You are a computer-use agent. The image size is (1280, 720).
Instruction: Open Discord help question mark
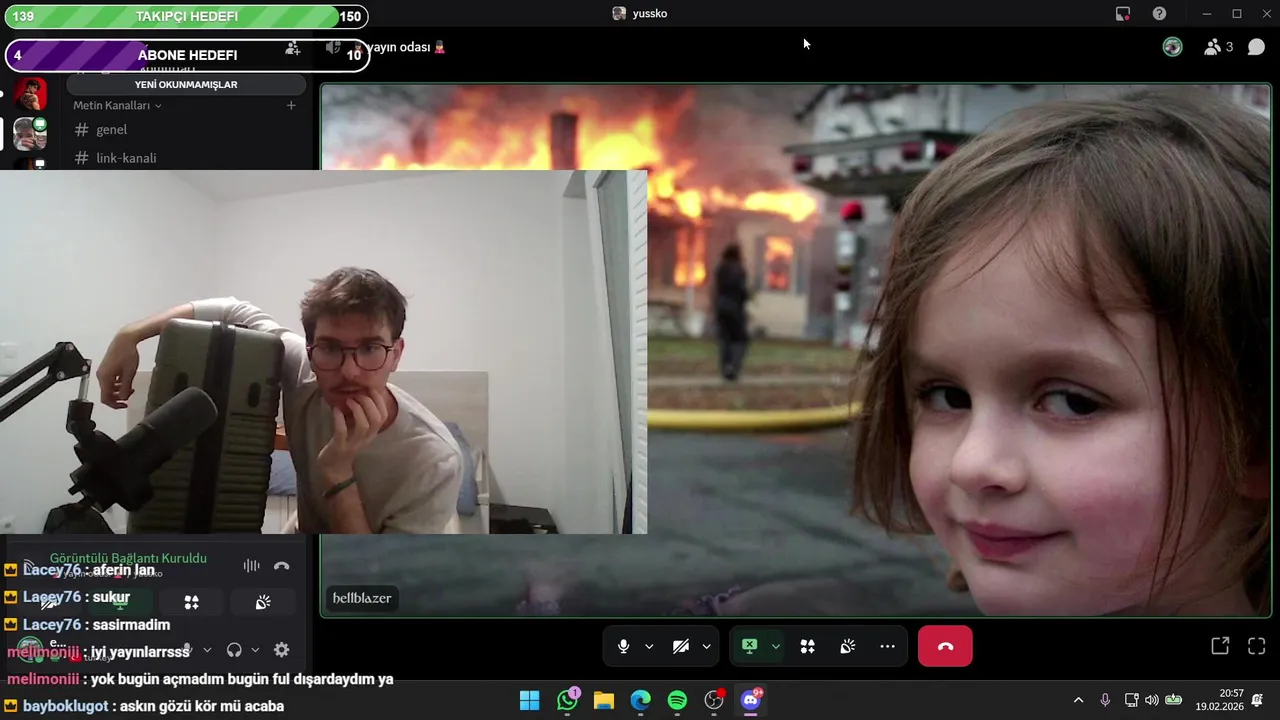(x=1159, y=14)
